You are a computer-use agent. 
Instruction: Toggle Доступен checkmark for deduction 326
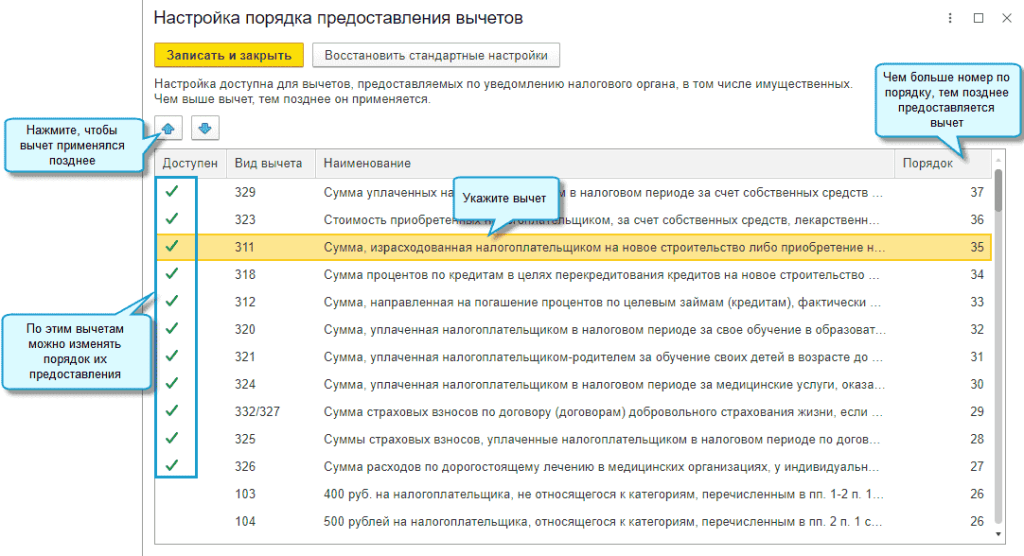(172, 466)
